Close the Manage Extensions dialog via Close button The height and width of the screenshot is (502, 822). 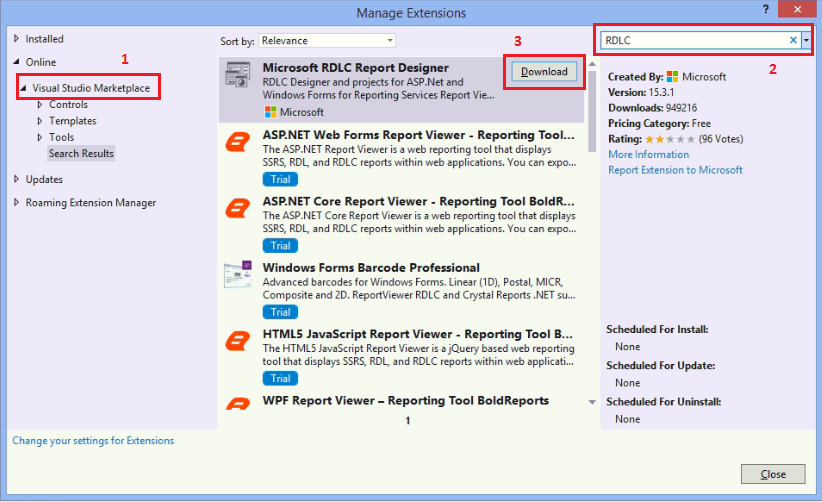point(773,474)
